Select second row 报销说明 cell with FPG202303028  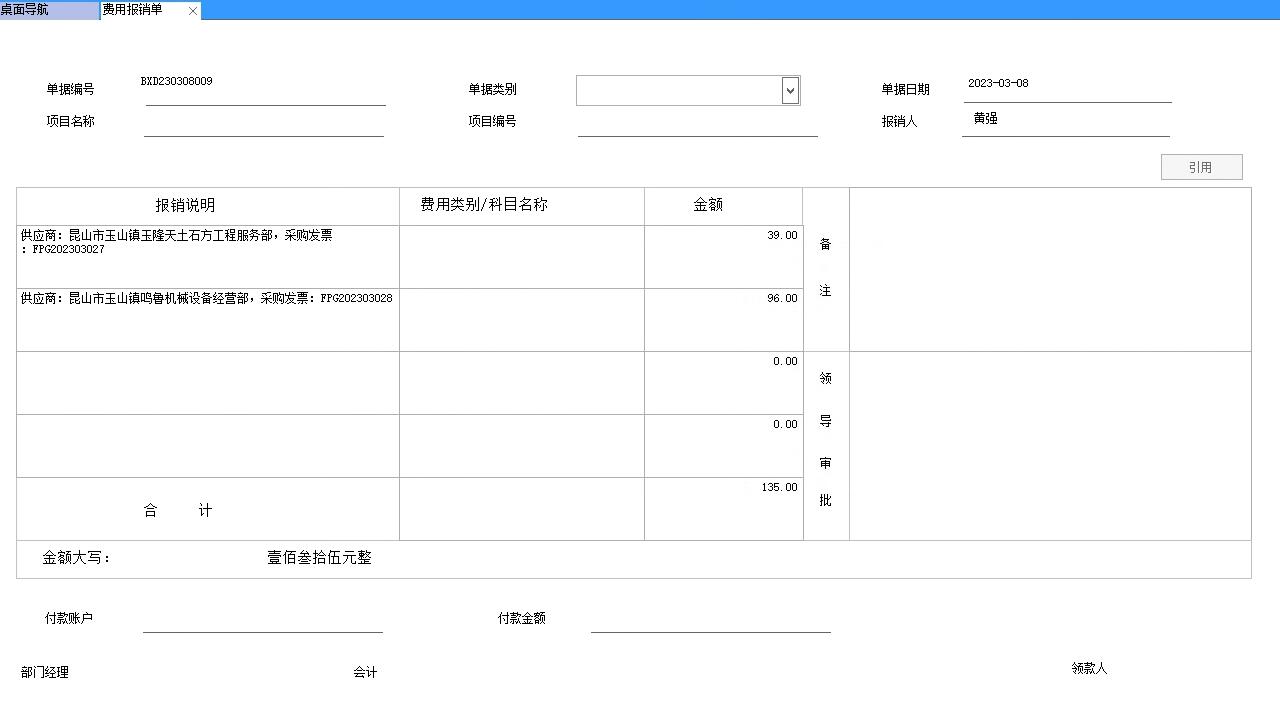pyautogui.click(x=208, y=319)
